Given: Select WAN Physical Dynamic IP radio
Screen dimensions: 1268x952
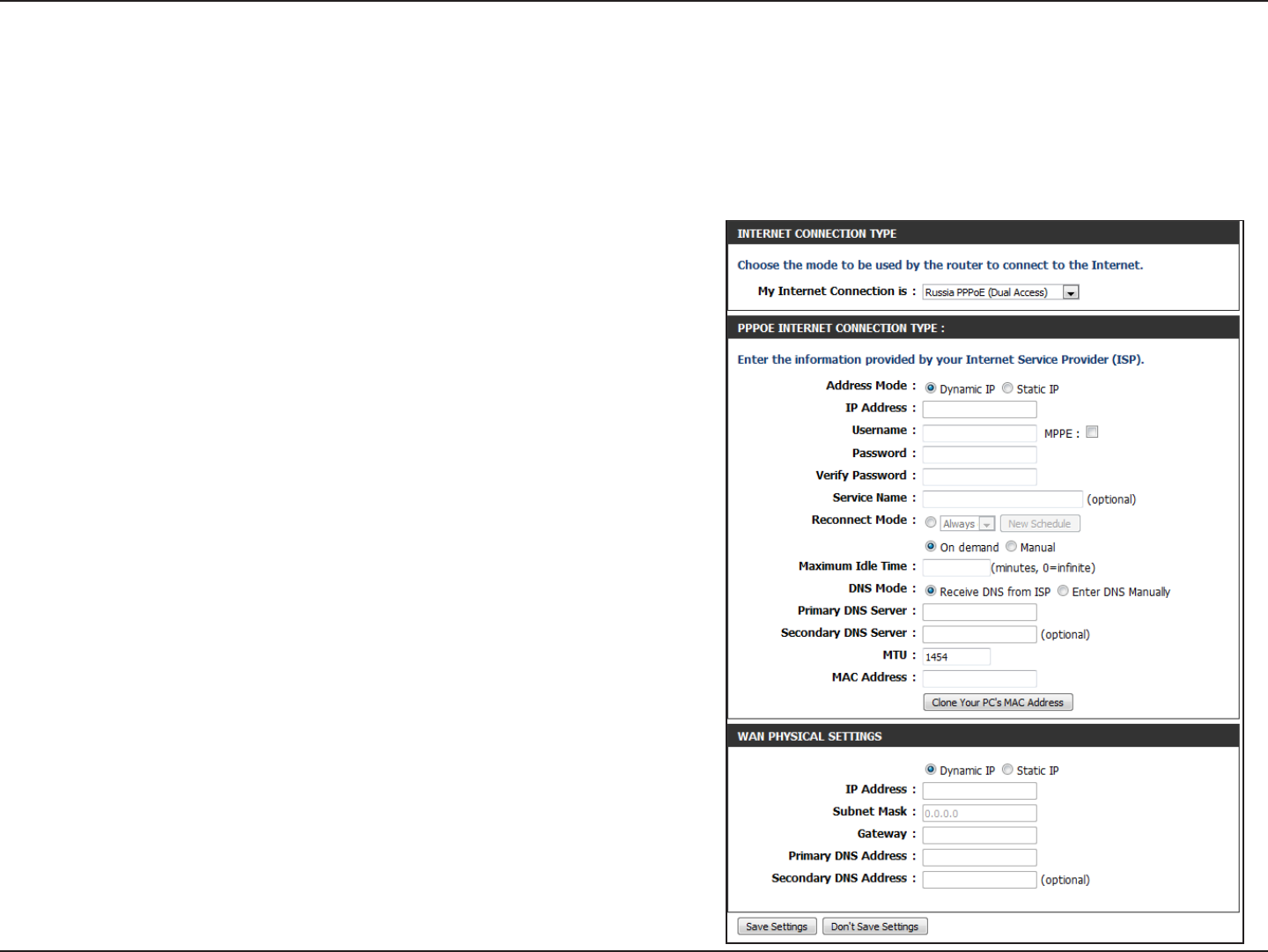Looking at the screenshot, I should pyautogui.click(x=931, y=770).
